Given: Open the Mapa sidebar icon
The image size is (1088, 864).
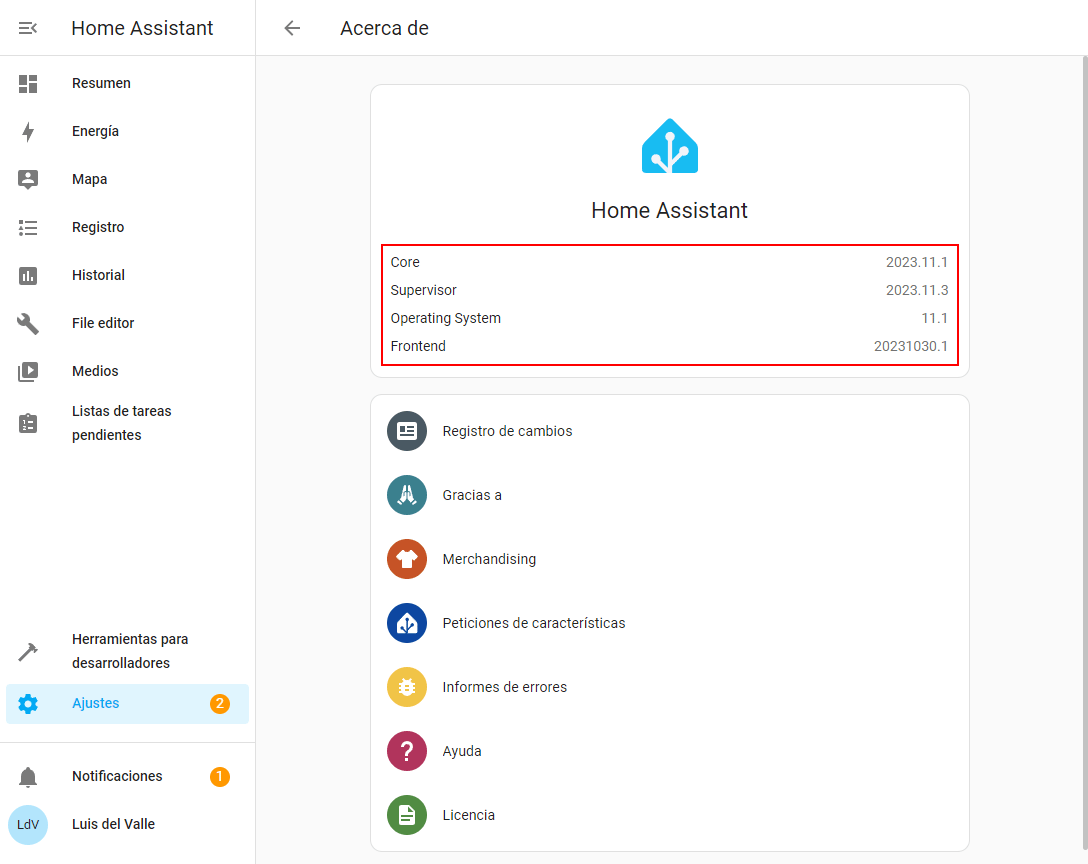Looking at the screenshot, I should [28, 180].
